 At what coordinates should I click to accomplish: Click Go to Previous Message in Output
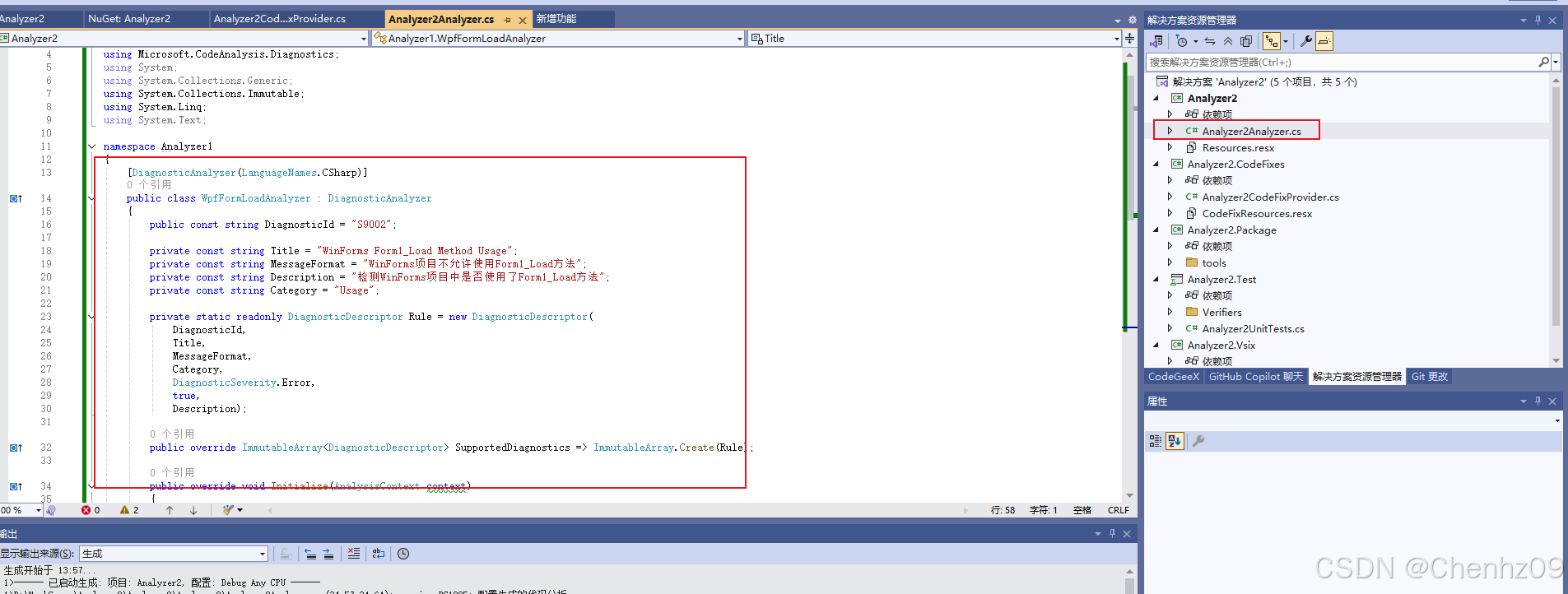(x=310, y=554)
